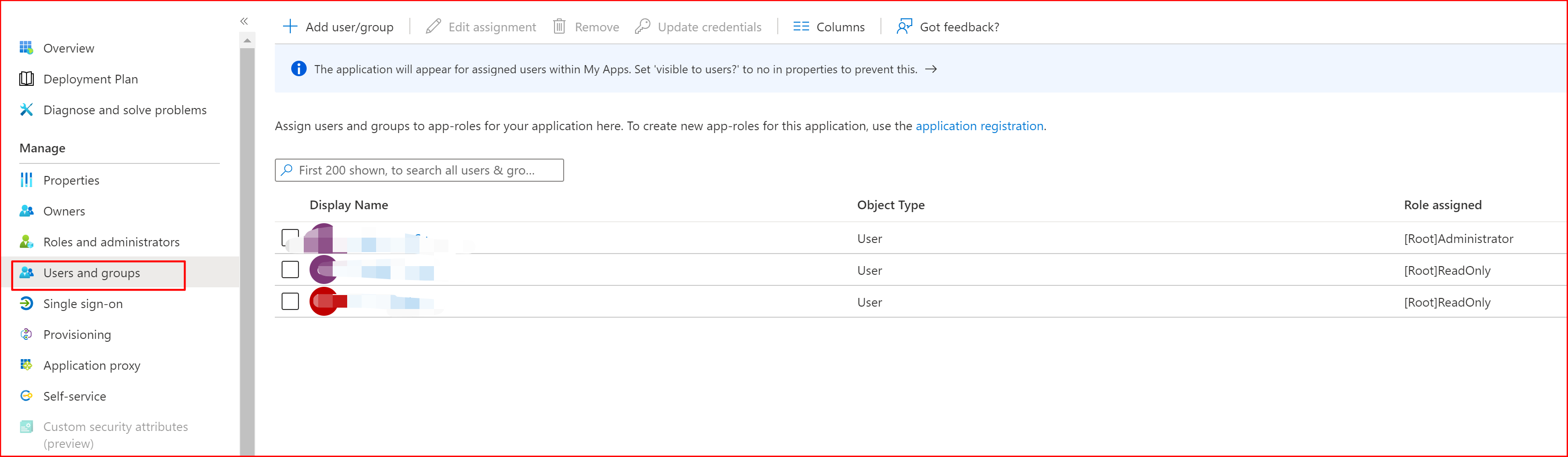Follow the application registration link
The width and height of the screenshot is (1568, 457).
coord(979,126)
